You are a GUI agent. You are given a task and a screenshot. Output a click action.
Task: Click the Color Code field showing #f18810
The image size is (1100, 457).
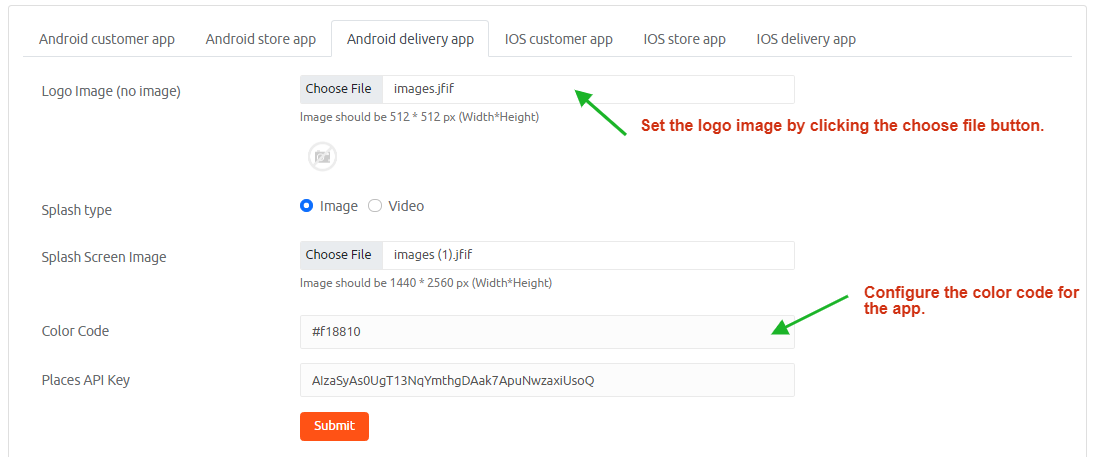tap(546, 331)
